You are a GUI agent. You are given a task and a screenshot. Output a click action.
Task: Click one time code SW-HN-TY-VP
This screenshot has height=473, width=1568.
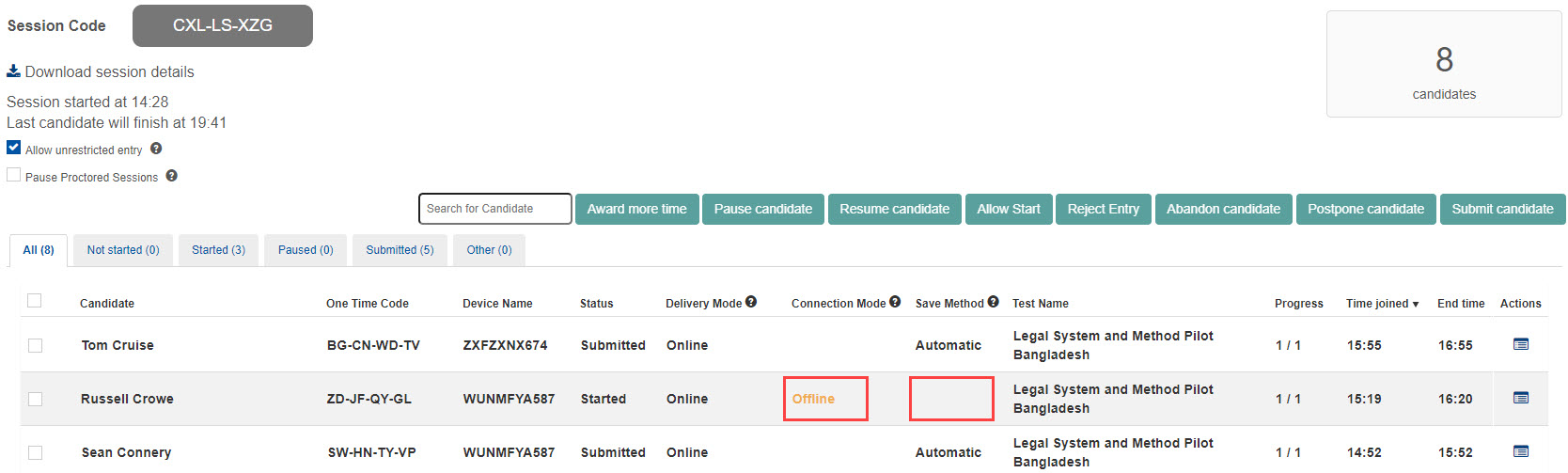pyautogui.click(x=372, y=452)
